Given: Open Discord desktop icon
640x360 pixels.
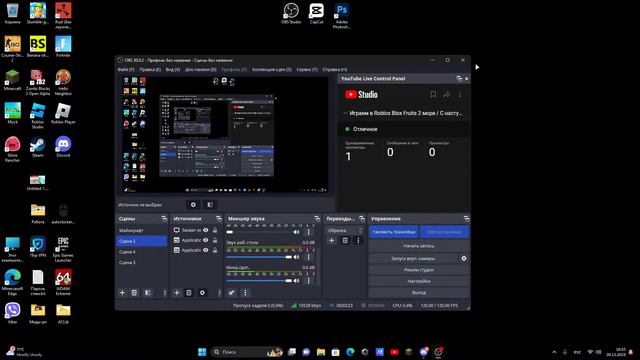Looking at the screenshot, I should point(63,147).
